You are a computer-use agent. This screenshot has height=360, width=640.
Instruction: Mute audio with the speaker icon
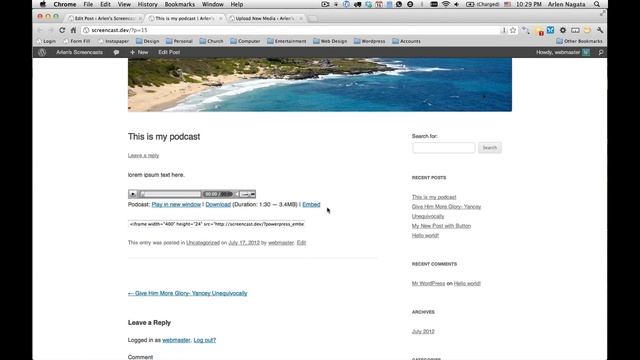point(237,194)
